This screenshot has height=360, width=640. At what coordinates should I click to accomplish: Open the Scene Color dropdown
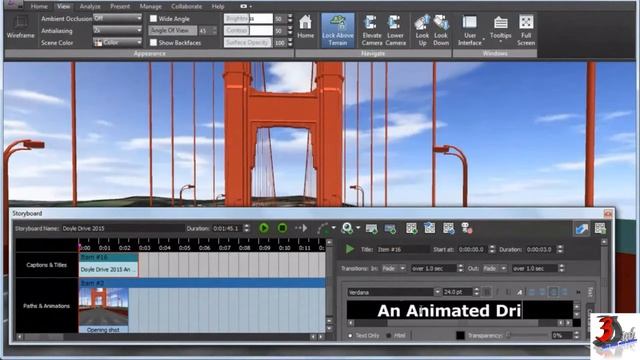point(118,42)
